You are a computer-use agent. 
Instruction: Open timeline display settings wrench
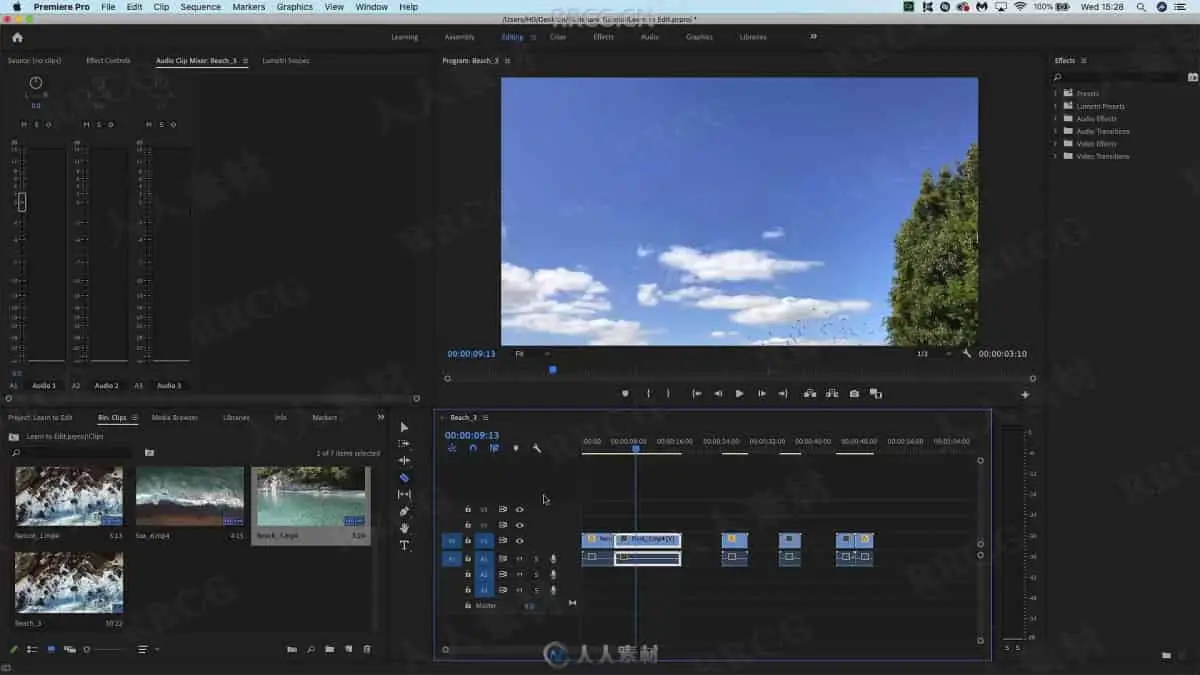click(x=537, y=449)
